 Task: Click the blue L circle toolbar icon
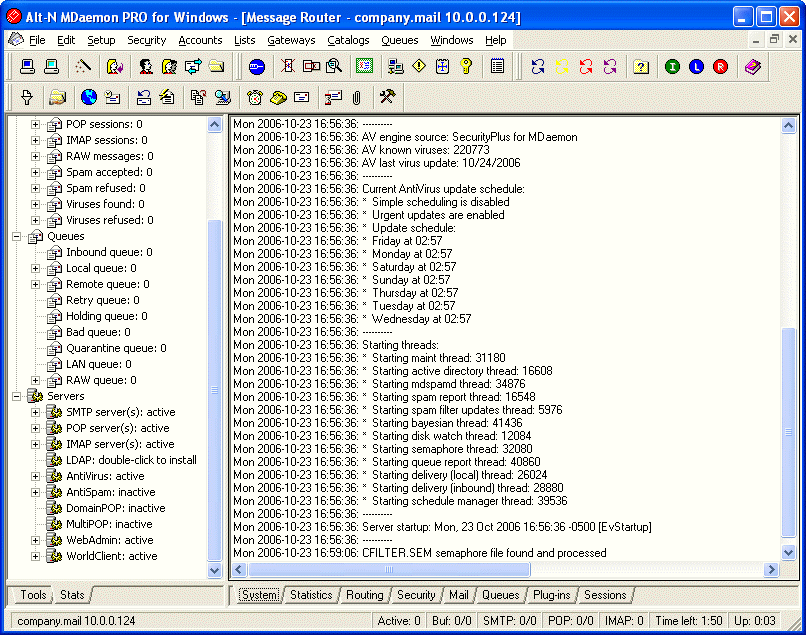(x=696, y=67)
